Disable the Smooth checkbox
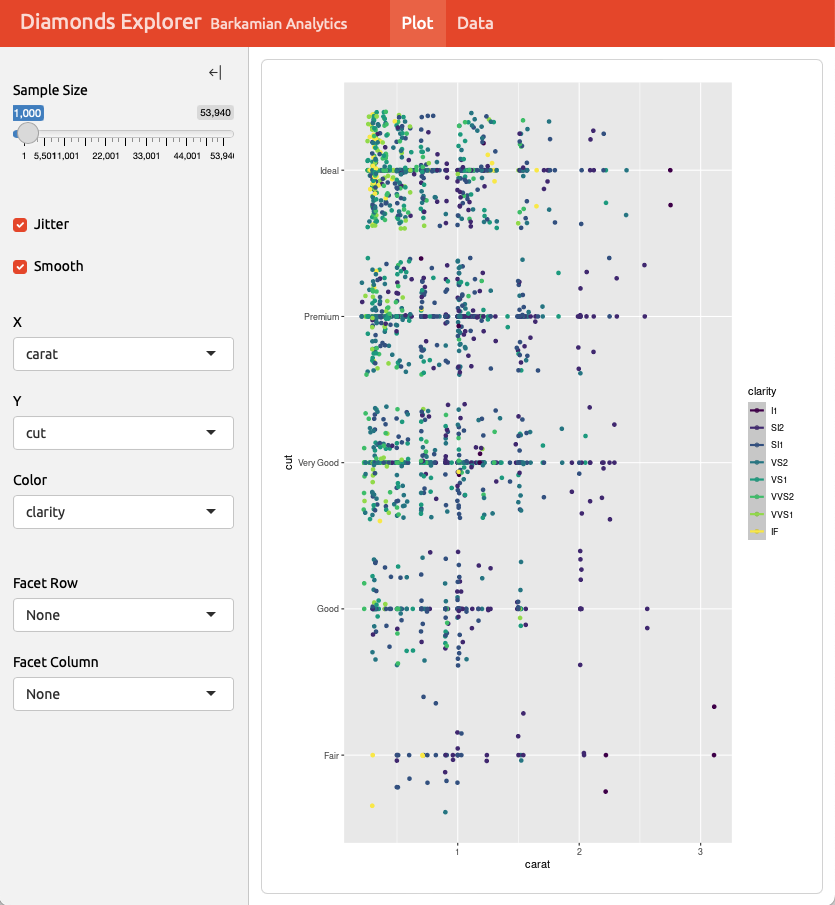835x905 pixels. (19, 266)
